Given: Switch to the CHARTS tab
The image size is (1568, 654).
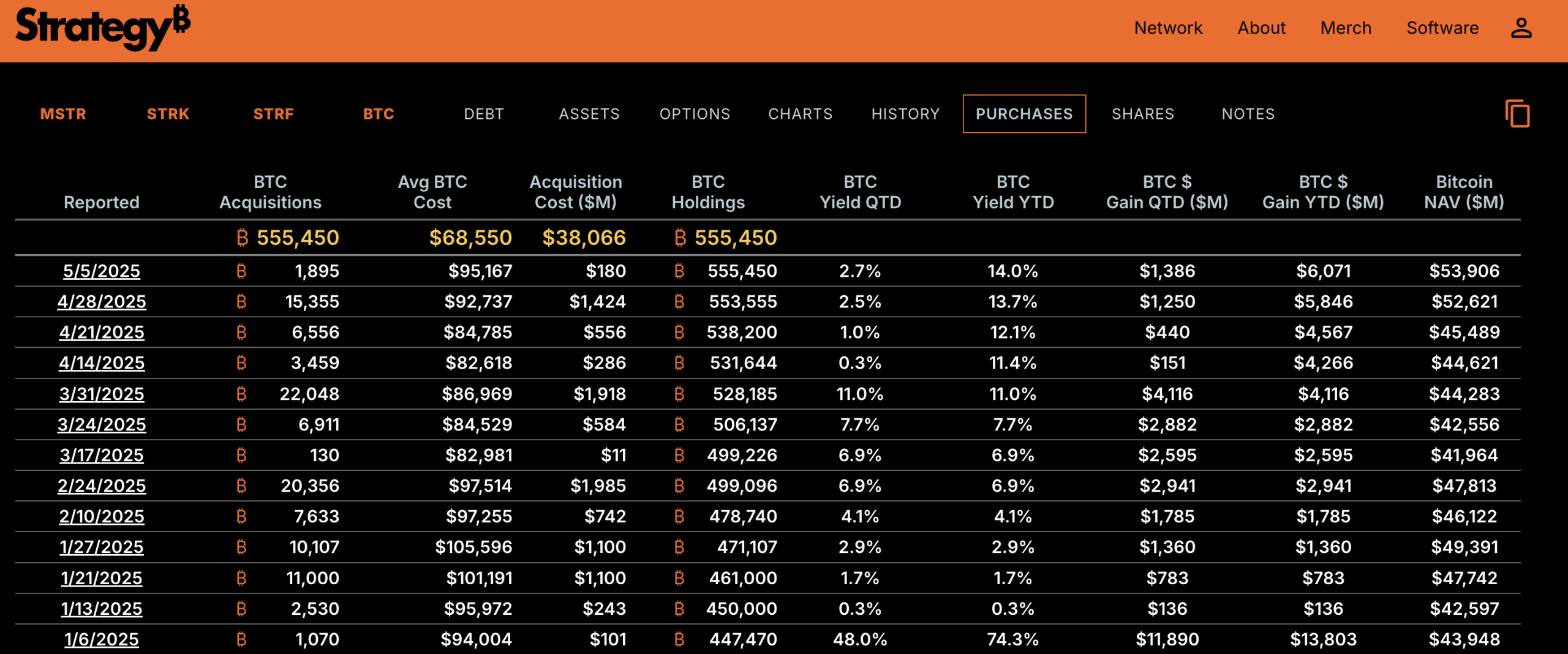Looking at the screenshot, I should 800,114.
